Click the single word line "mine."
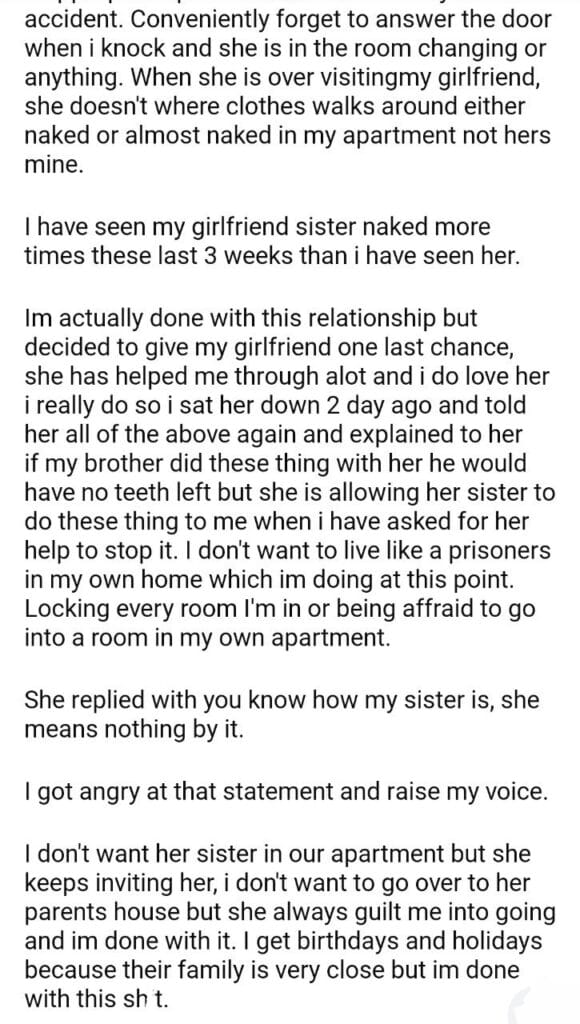Screen dimensions: 580x1024 pyautogui.click(x=54, y=163)
